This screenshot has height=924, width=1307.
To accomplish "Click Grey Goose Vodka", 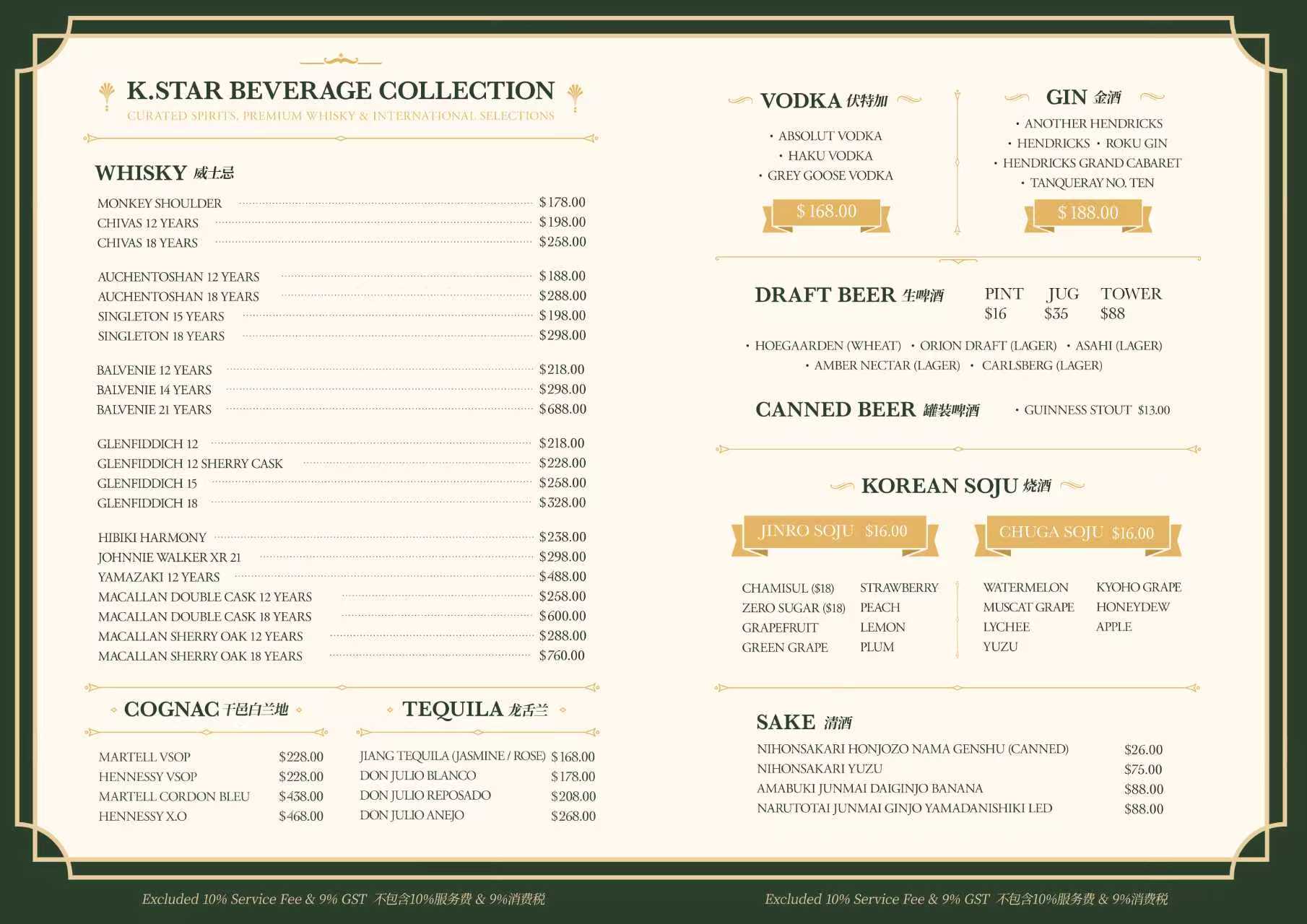I will (x=830, y=175).
